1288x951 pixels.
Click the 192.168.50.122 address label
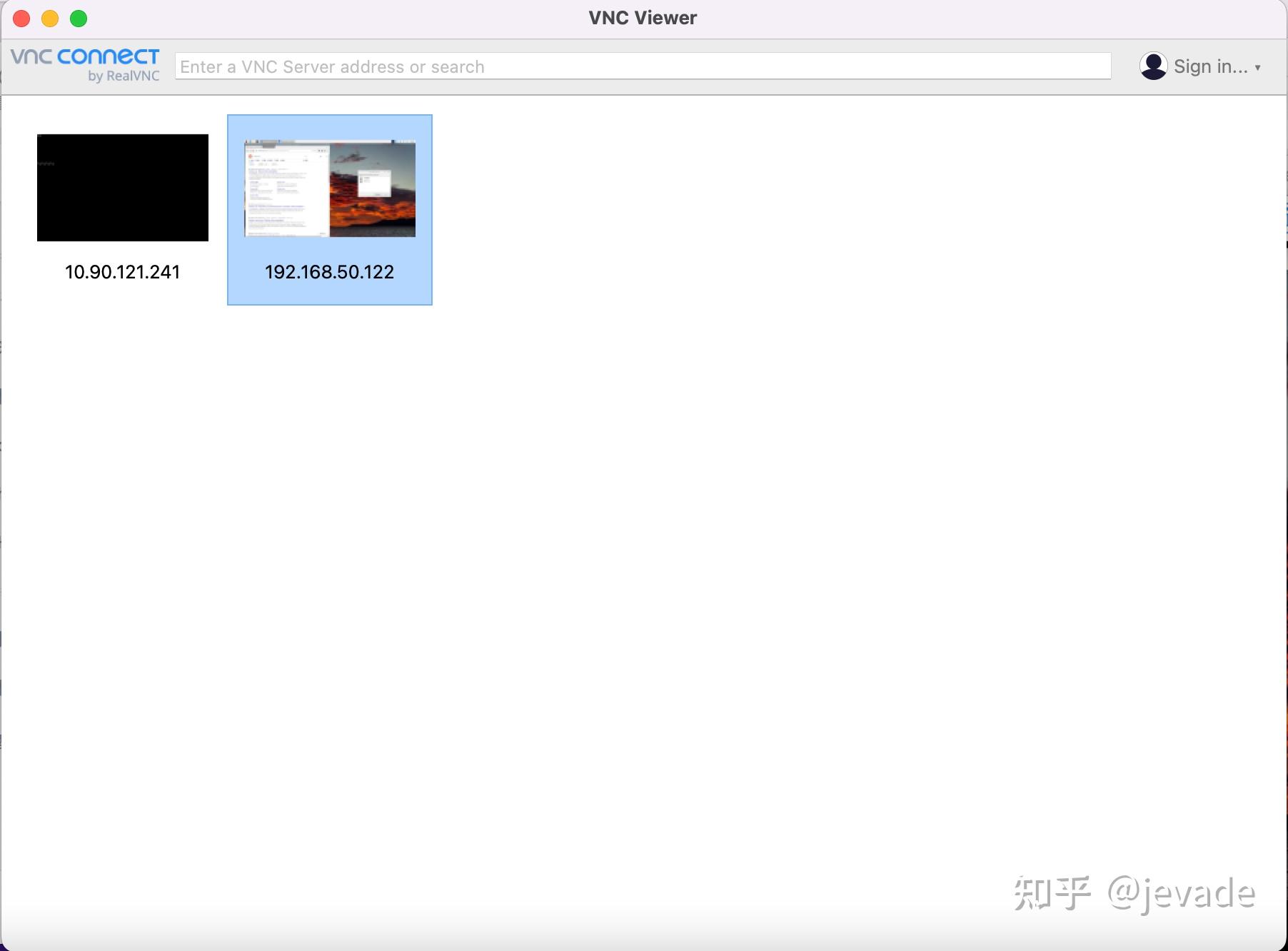pos(329,271)
